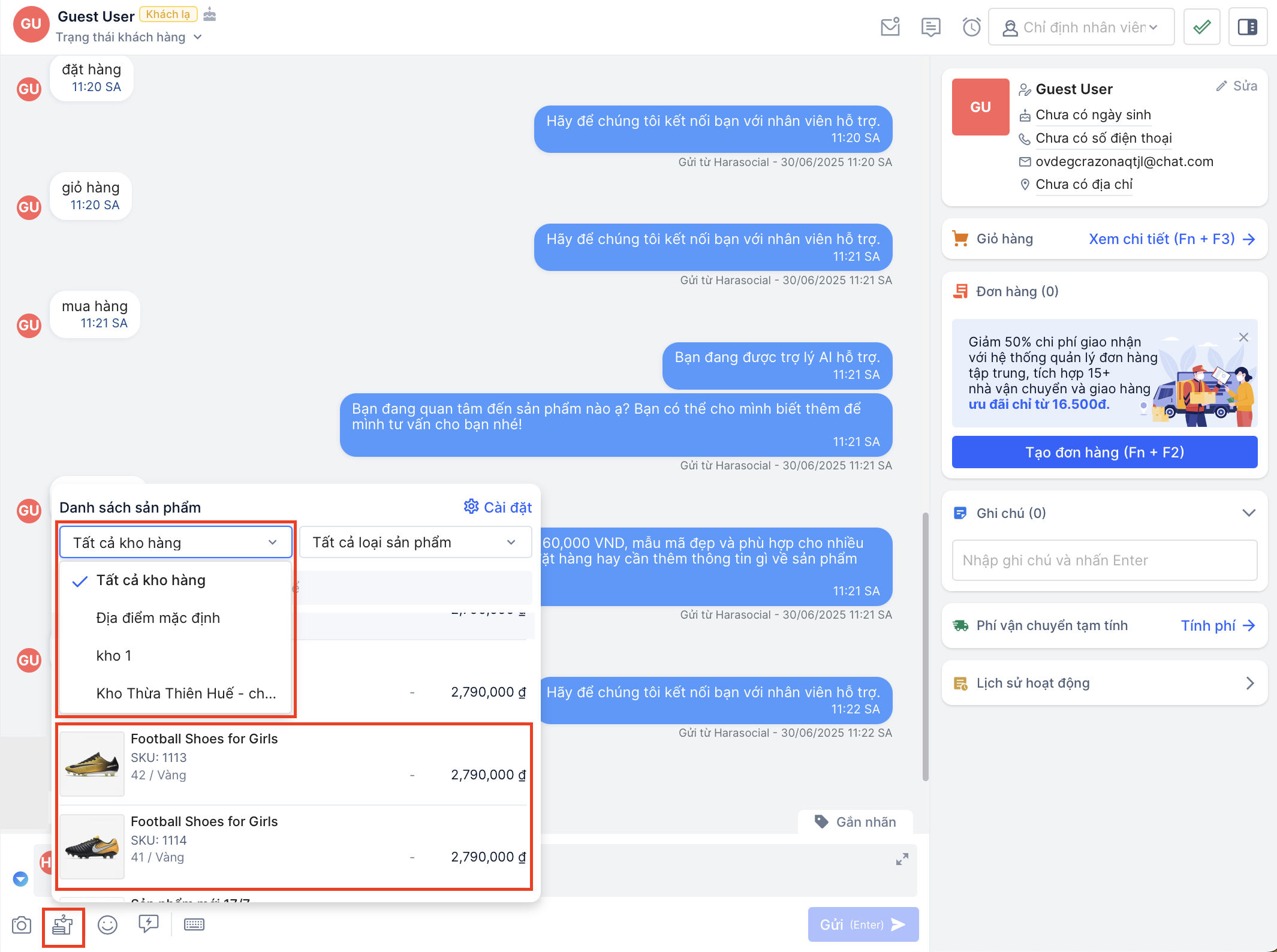The image size is (1277, 952).
Task: Click the mail envelope icon in header
Action: [890, 27]
